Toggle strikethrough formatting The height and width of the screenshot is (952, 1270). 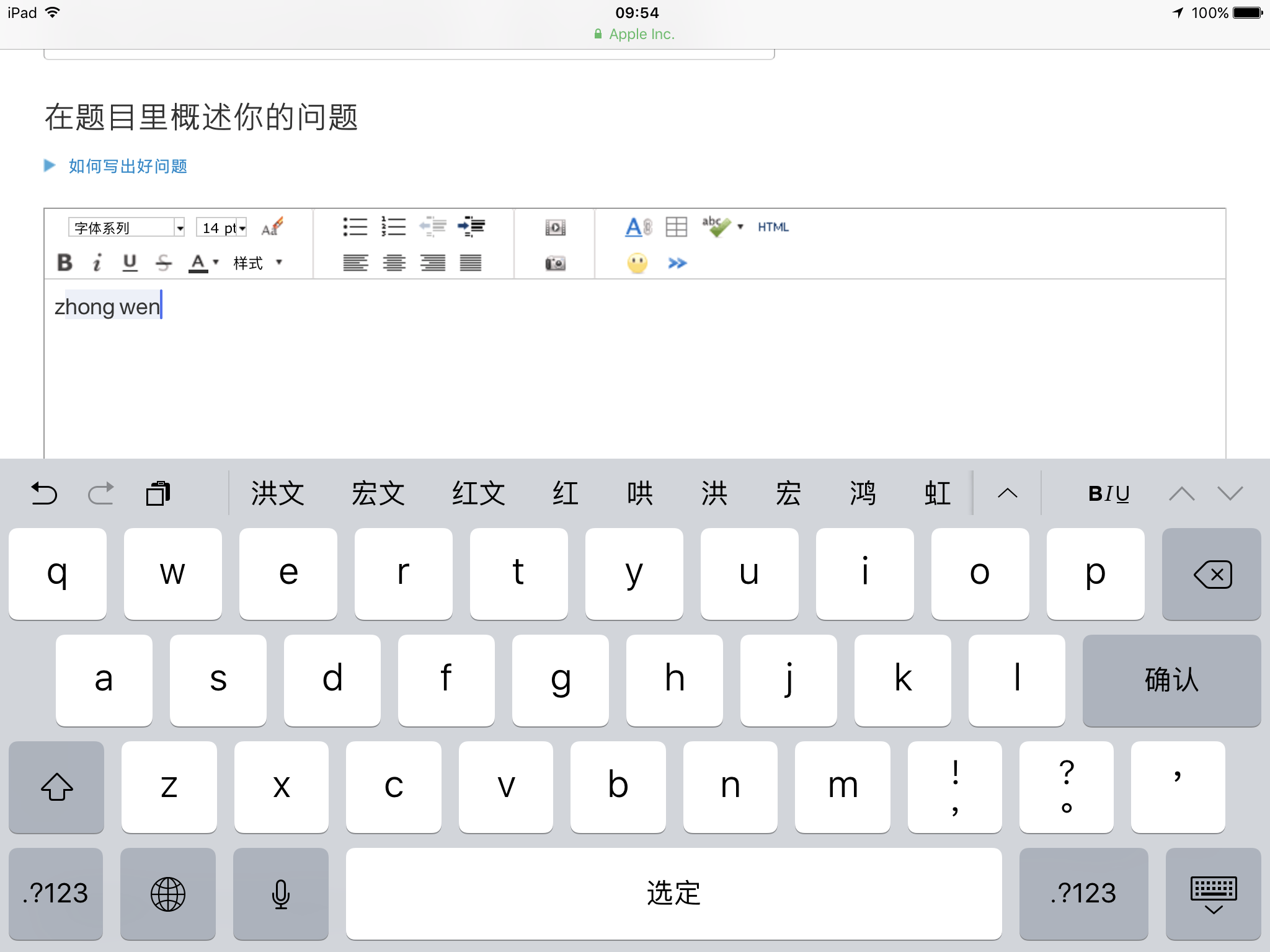point(163,263)
